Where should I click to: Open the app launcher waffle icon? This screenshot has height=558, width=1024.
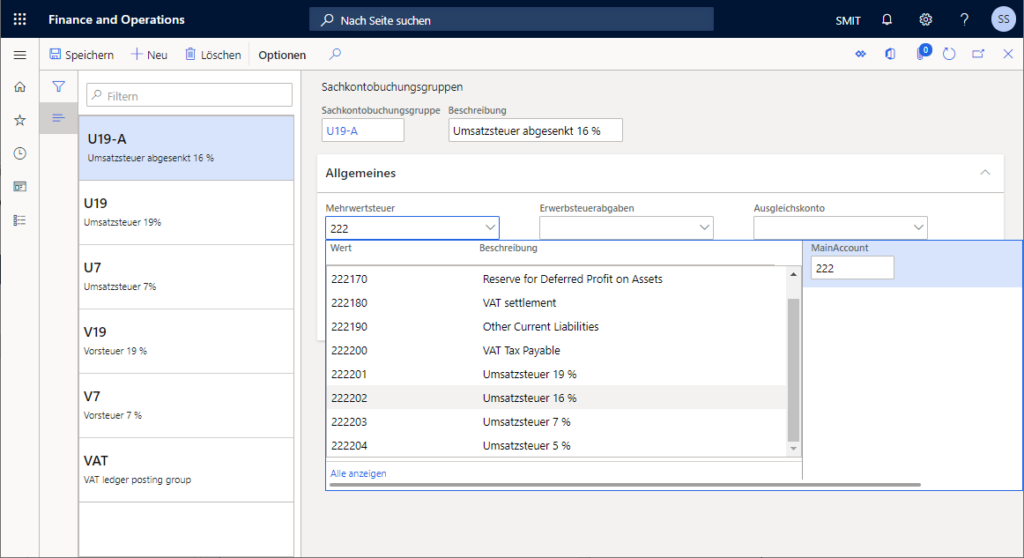click(20, 20)
